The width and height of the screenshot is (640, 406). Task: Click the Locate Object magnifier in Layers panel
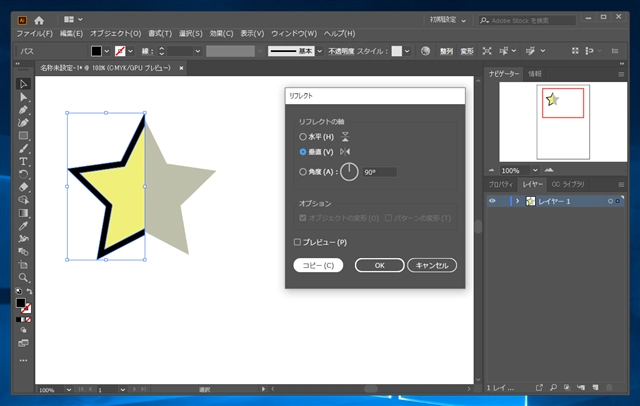[553, 387]
